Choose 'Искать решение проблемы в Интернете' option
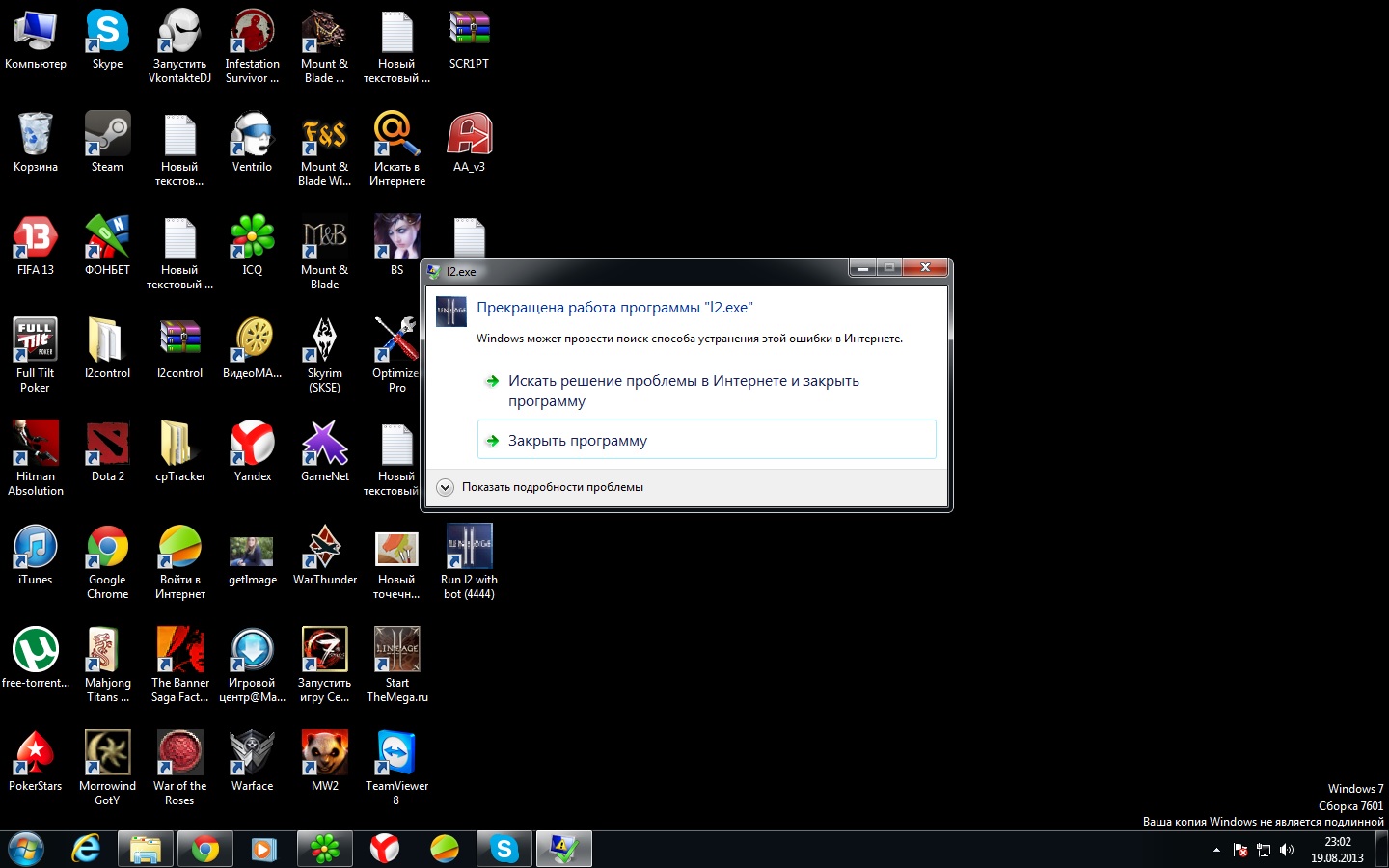Image resolution: width=1389 pixels, height=868 pixels. tap(706, 391)
